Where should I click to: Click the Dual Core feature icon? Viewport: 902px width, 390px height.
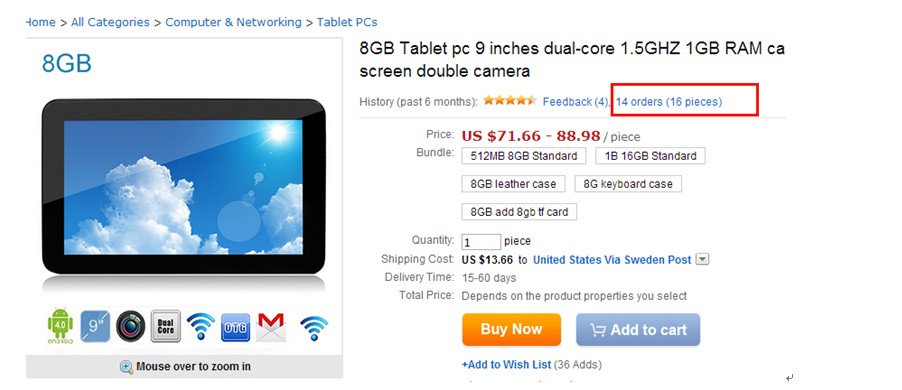click(x=166, y=326)
